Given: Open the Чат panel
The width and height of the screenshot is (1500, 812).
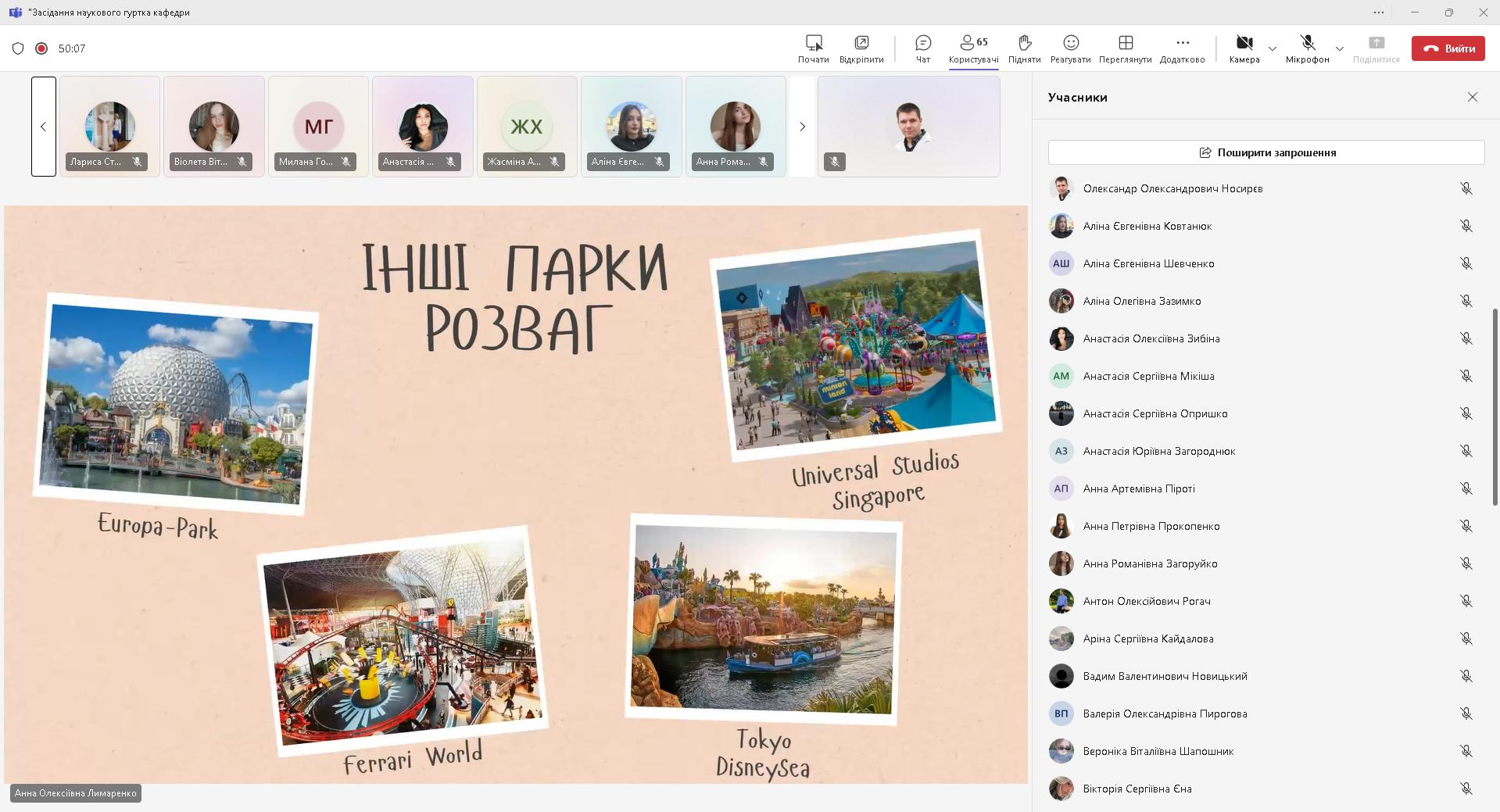Looking at the screenshot, I should [923, 48].
